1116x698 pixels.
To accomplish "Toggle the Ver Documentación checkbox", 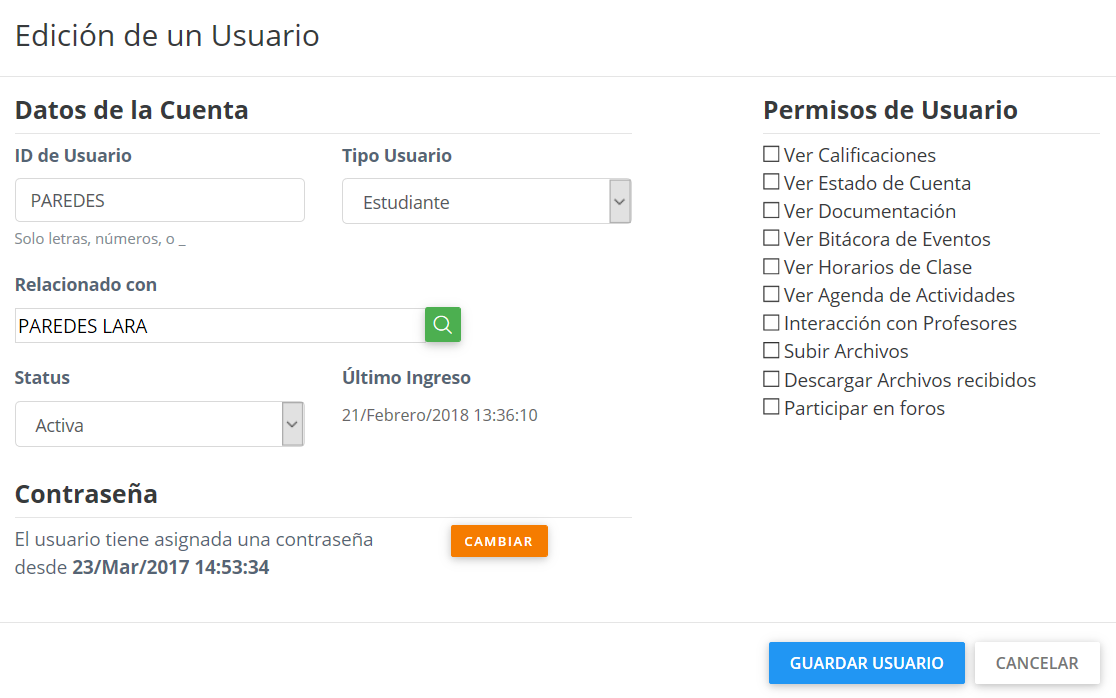I will coord(771,211).
